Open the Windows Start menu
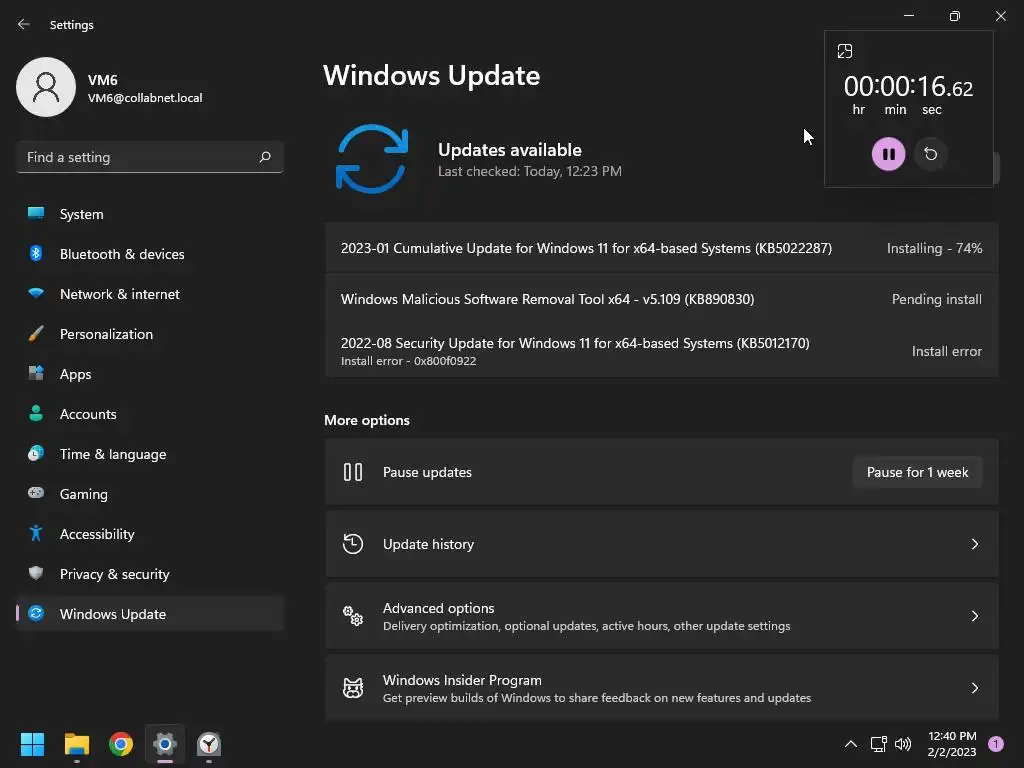Viewport: 1024px width, 768px height. click(x=32, y=744)
